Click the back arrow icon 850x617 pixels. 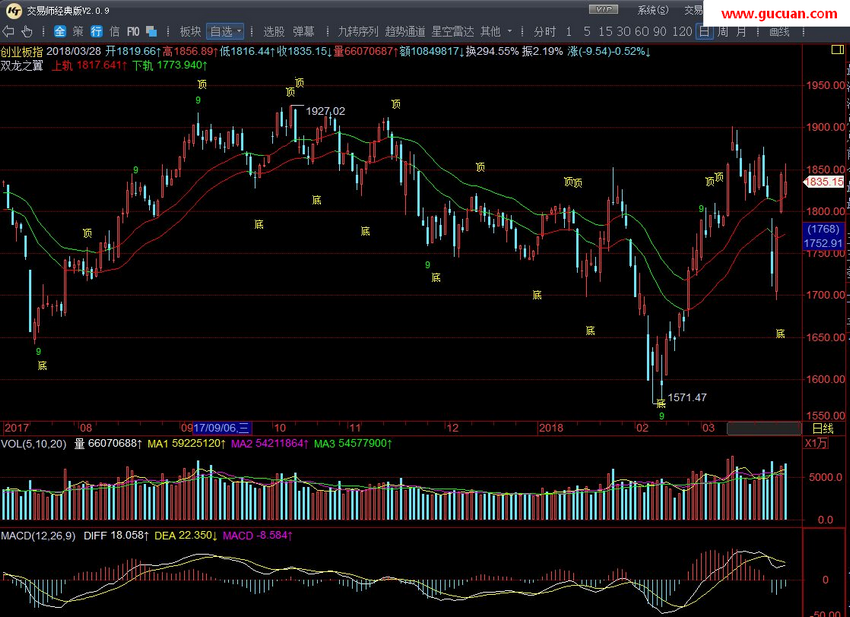click(8, 31)
